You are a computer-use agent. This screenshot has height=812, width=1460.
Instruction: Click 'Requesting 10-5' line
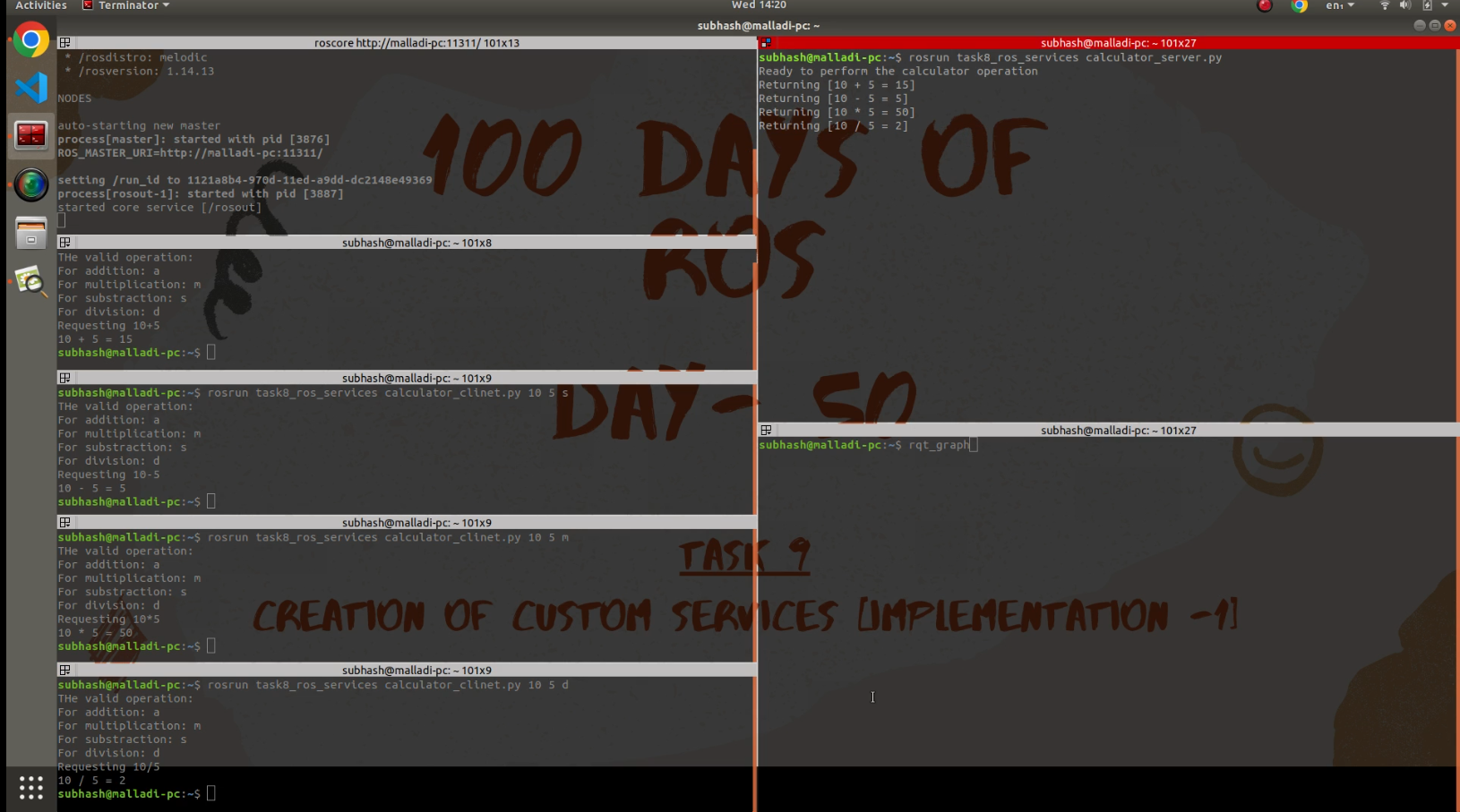pos(108,474)
